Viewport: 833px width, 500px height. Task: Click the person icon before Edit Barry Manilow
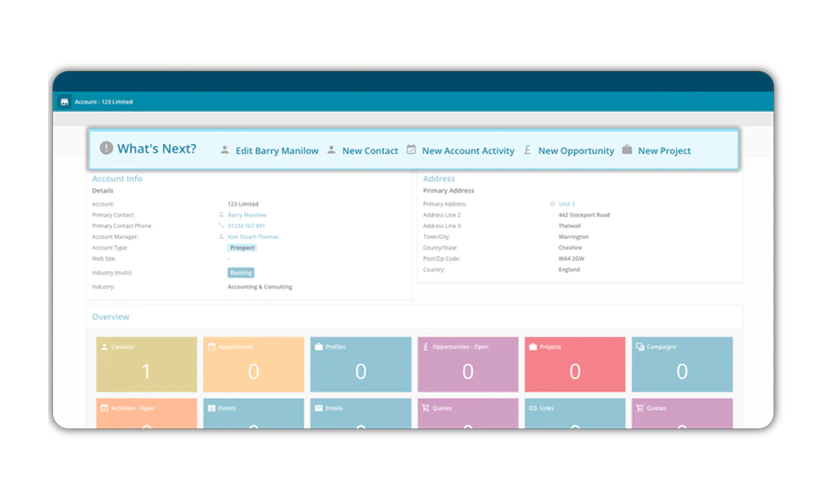pyautogui.click(x=225, y=150)
